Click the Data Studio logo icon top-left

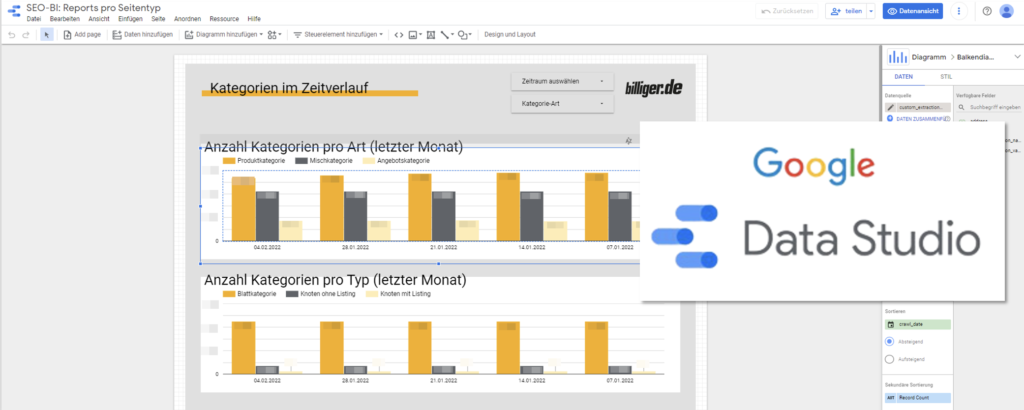pos(14,11)
